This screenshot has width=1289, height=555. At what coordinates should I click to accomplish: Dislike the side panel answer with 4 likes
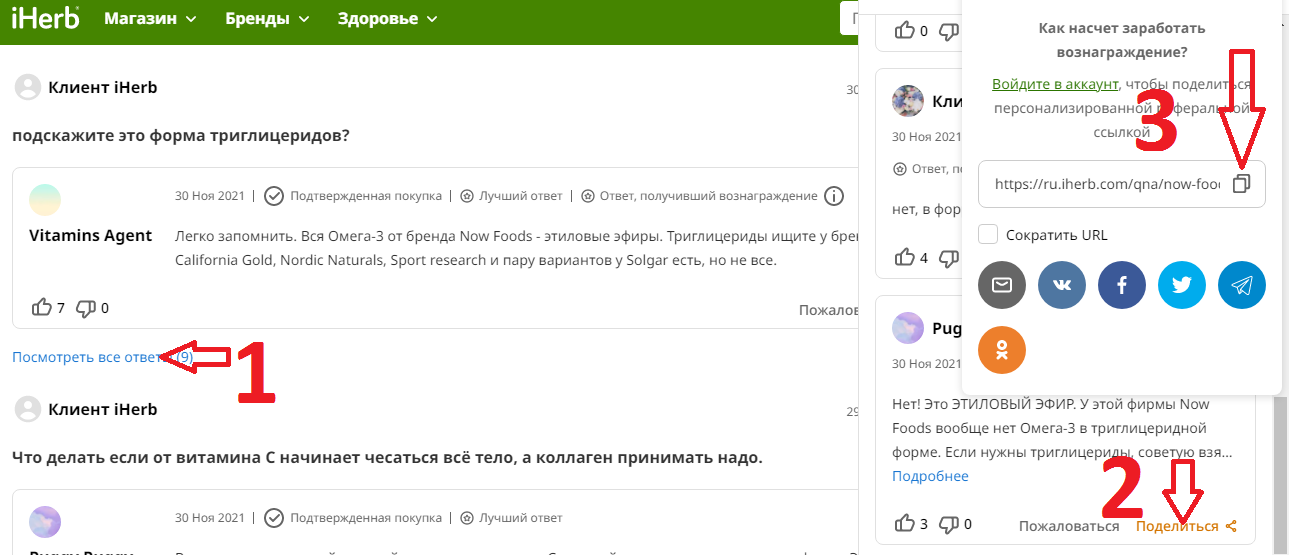[949, 258]
